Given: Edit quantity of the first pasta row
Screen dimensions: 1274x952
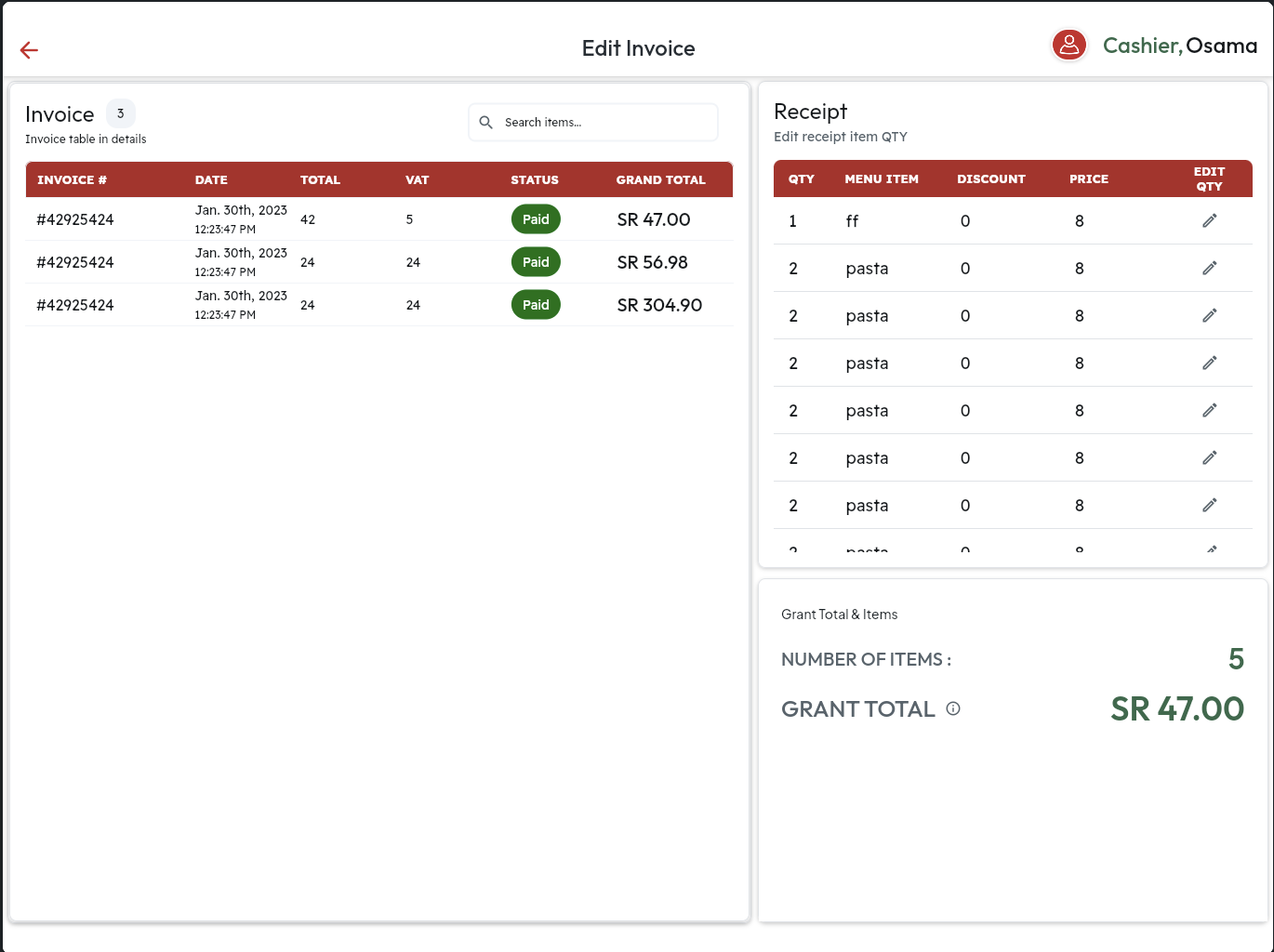Looking at the screenshot, I should [1209, 268].
